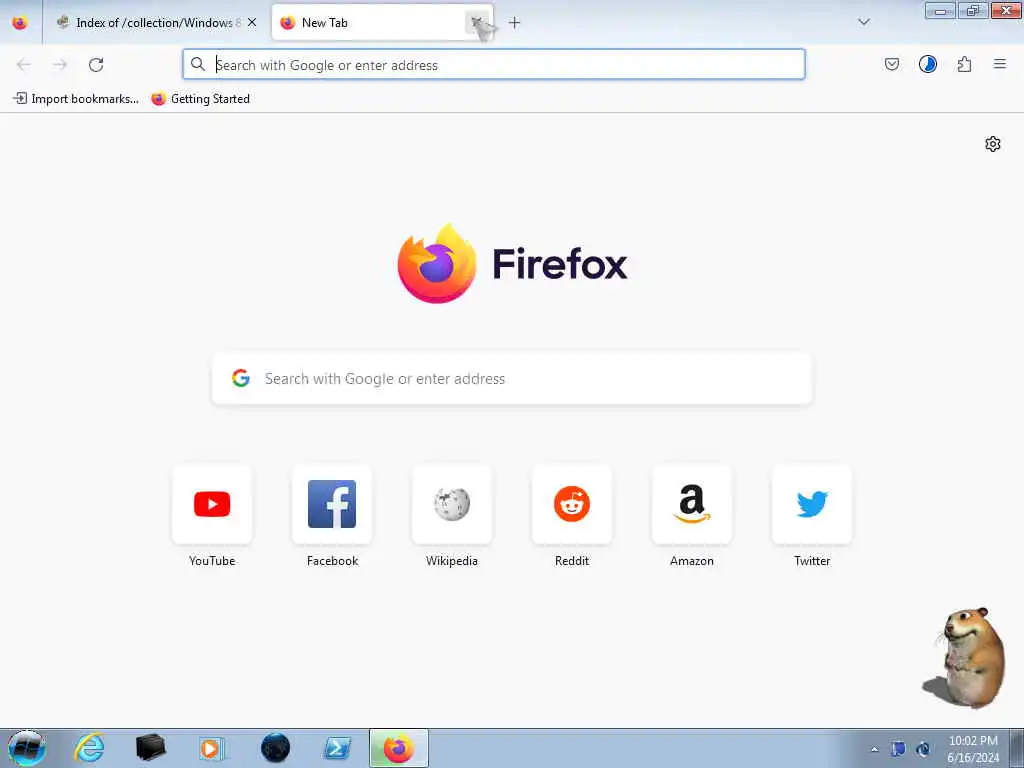Open a new tab with plus button
This screenshot has width=1024, height=768.
point(515,23)
